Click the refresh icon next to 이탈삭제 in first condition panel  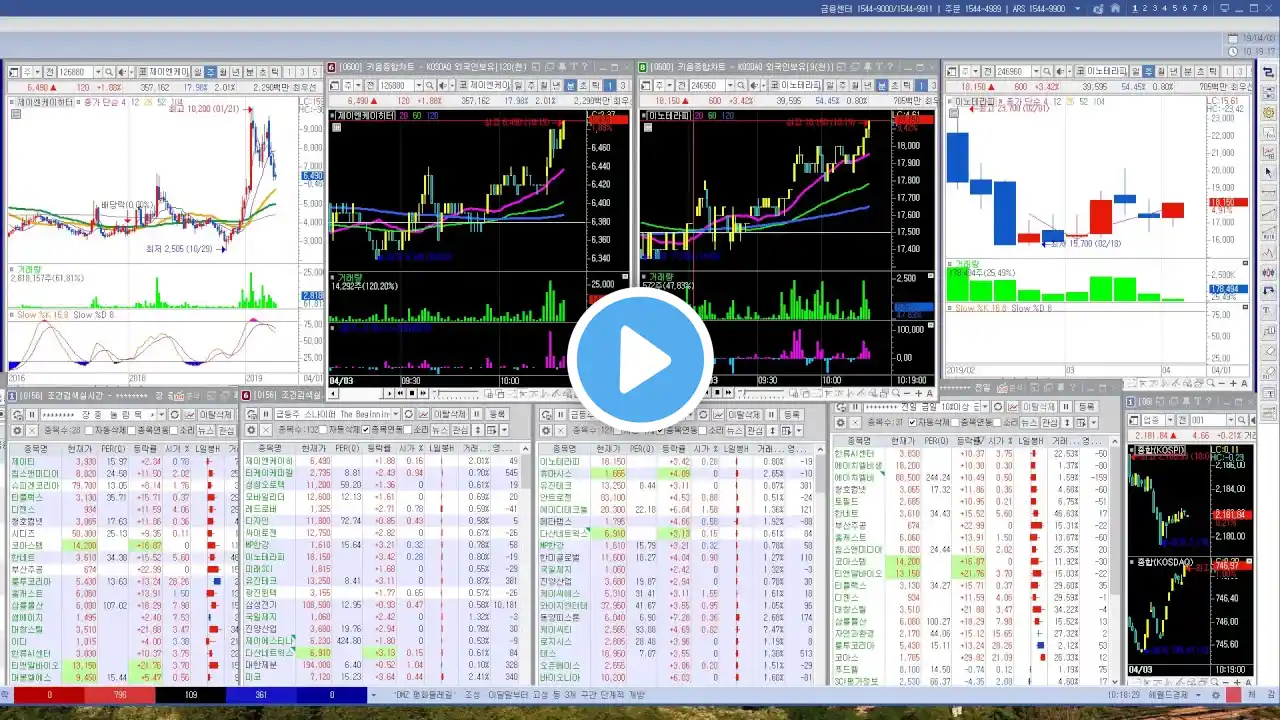pos(174,414)
